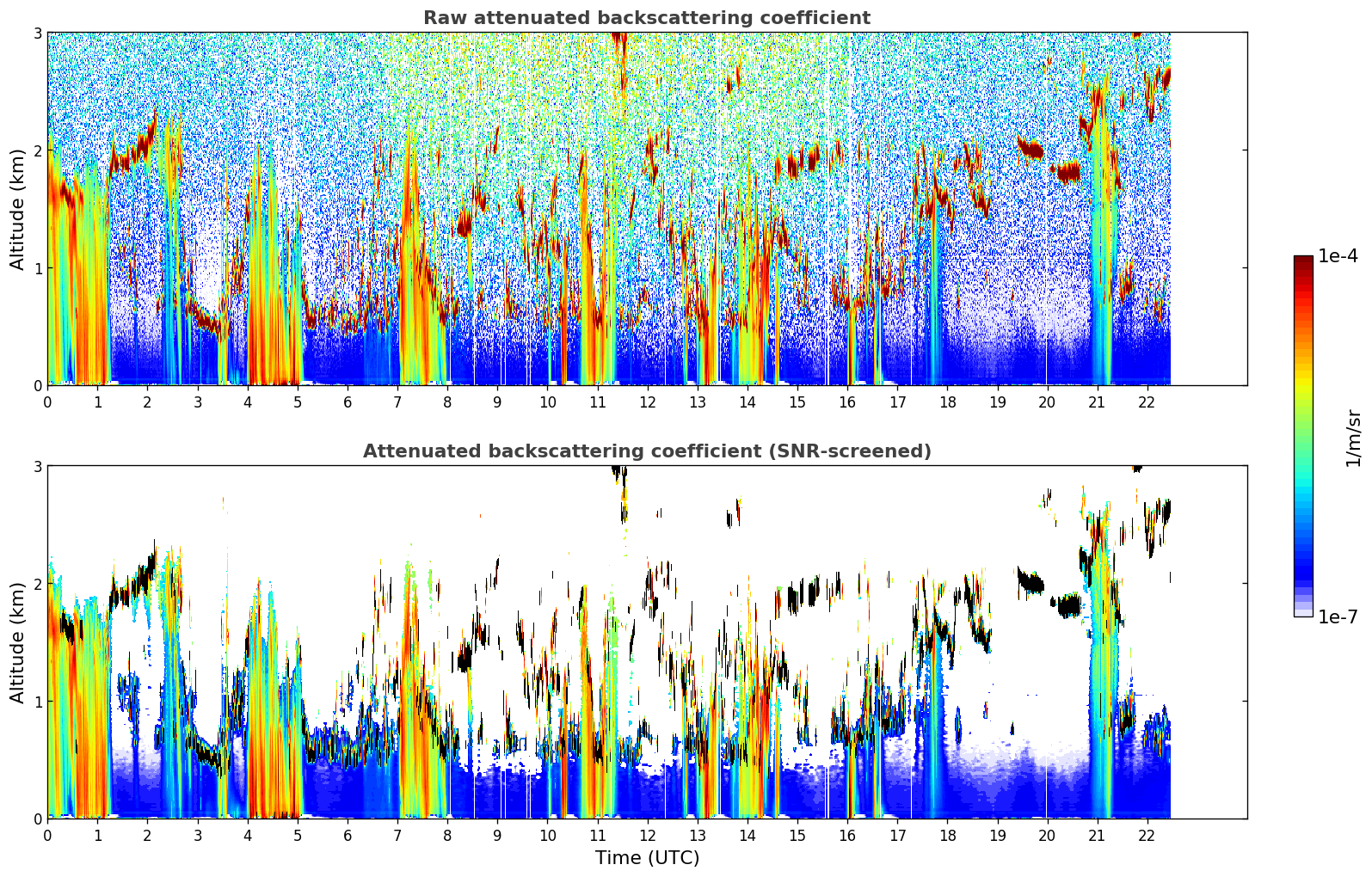Select the '1/m/sr' colorbar unit label
The width and height of the screenshot is (1372, 877).
pos(1354,437)
